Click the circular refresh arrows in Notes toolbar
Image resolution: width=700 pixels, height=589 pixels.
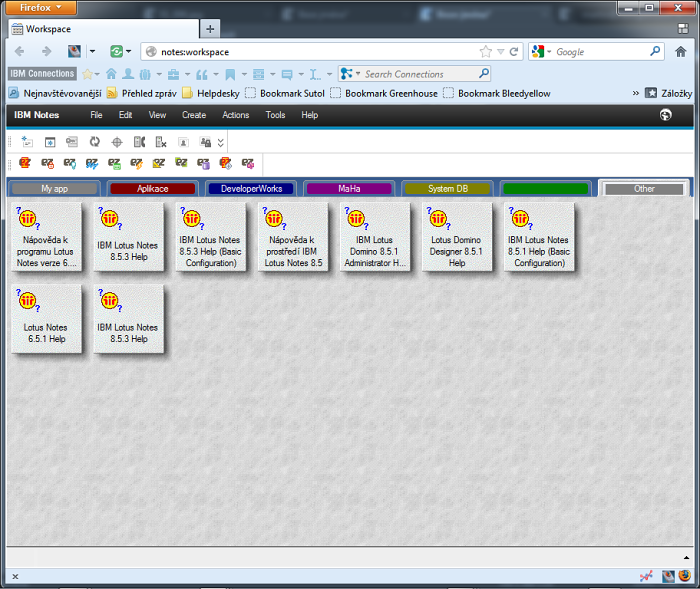coord(94,142)
